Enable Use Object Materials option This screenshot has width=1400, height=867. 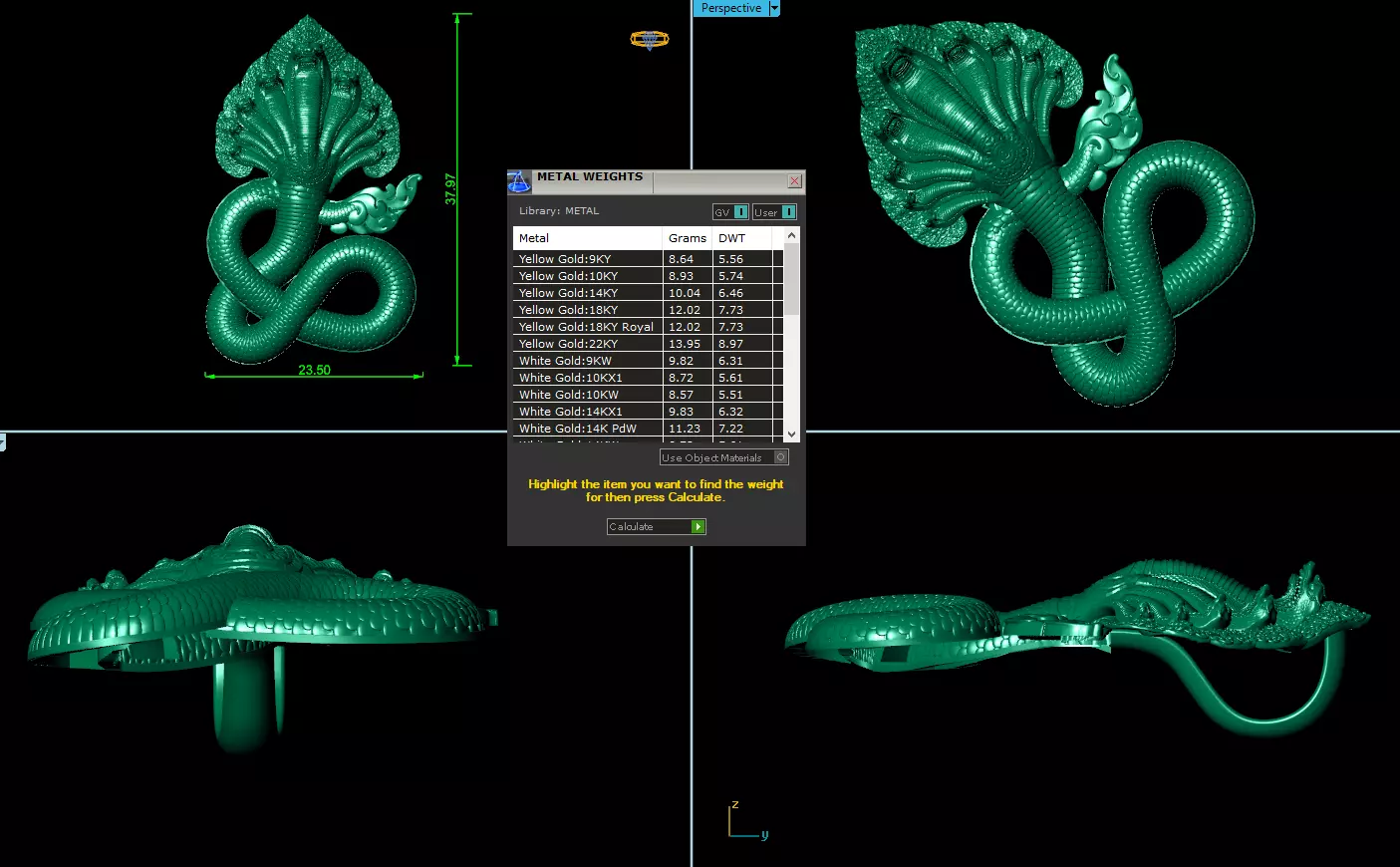point(724,457)
